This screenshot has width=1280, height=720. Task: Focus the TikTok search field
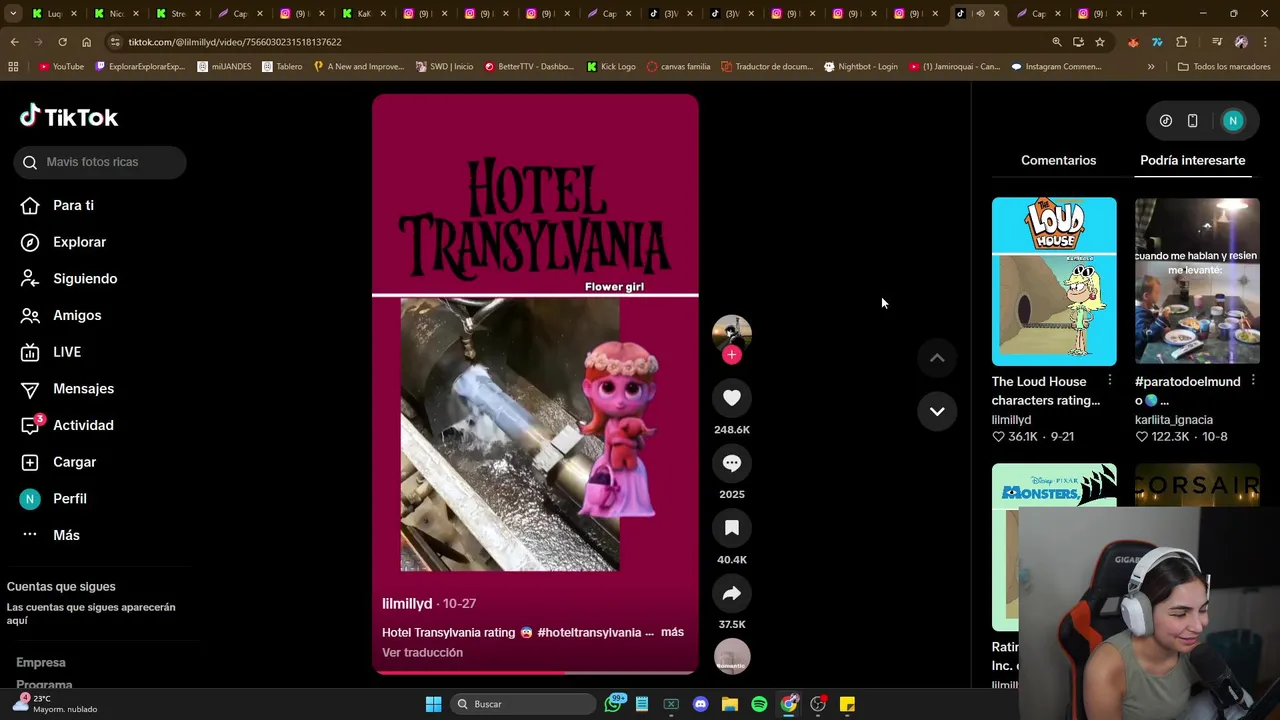point(100,162)
